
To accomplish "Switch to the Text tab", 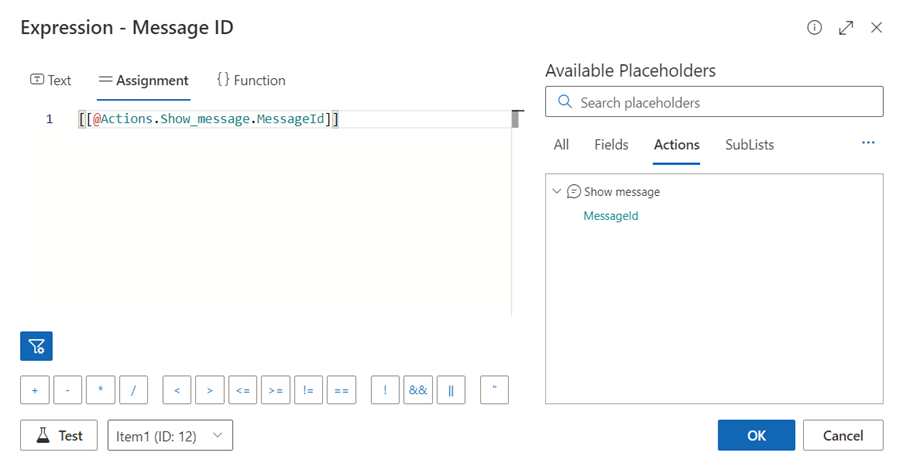I will point(51,80).
